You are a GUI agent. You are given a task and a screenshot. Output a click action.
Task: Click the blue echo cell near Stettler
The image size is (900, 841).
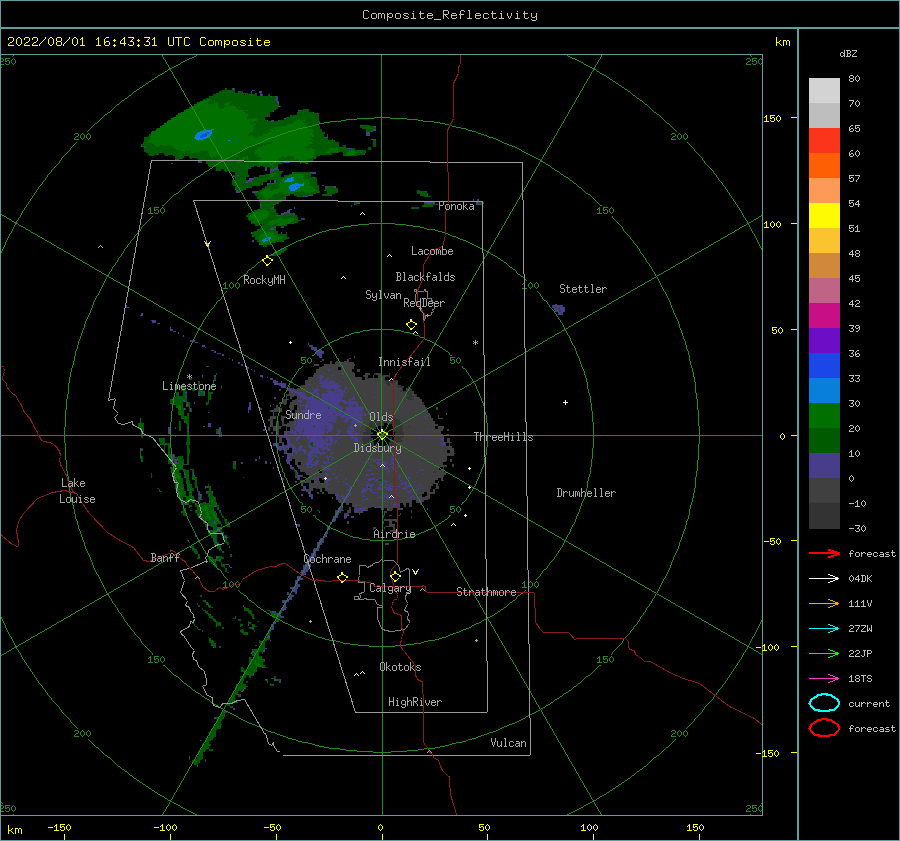[x=559, y=309]
